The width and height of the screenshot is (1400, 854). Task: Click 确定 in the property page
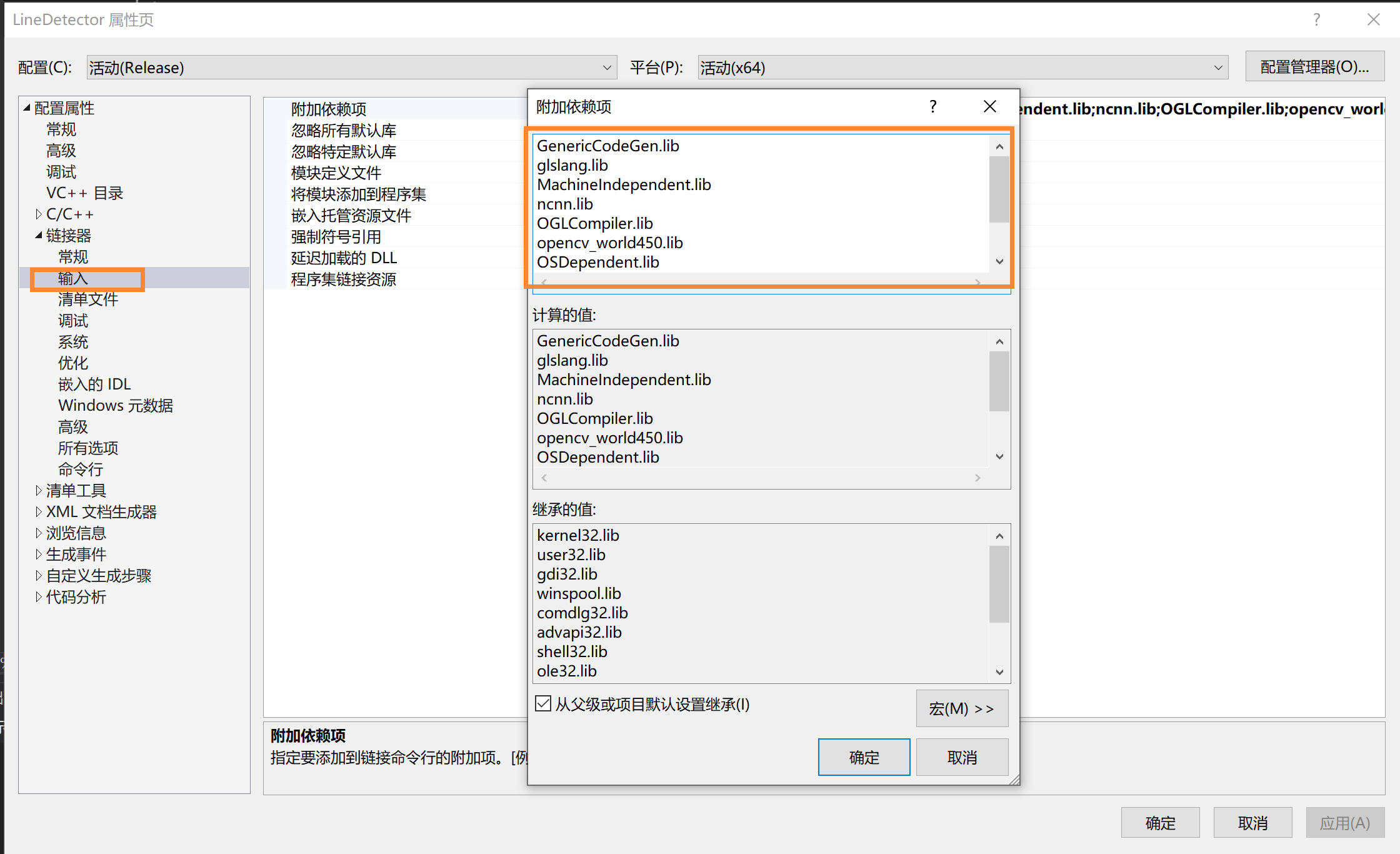click(1160, 823)
